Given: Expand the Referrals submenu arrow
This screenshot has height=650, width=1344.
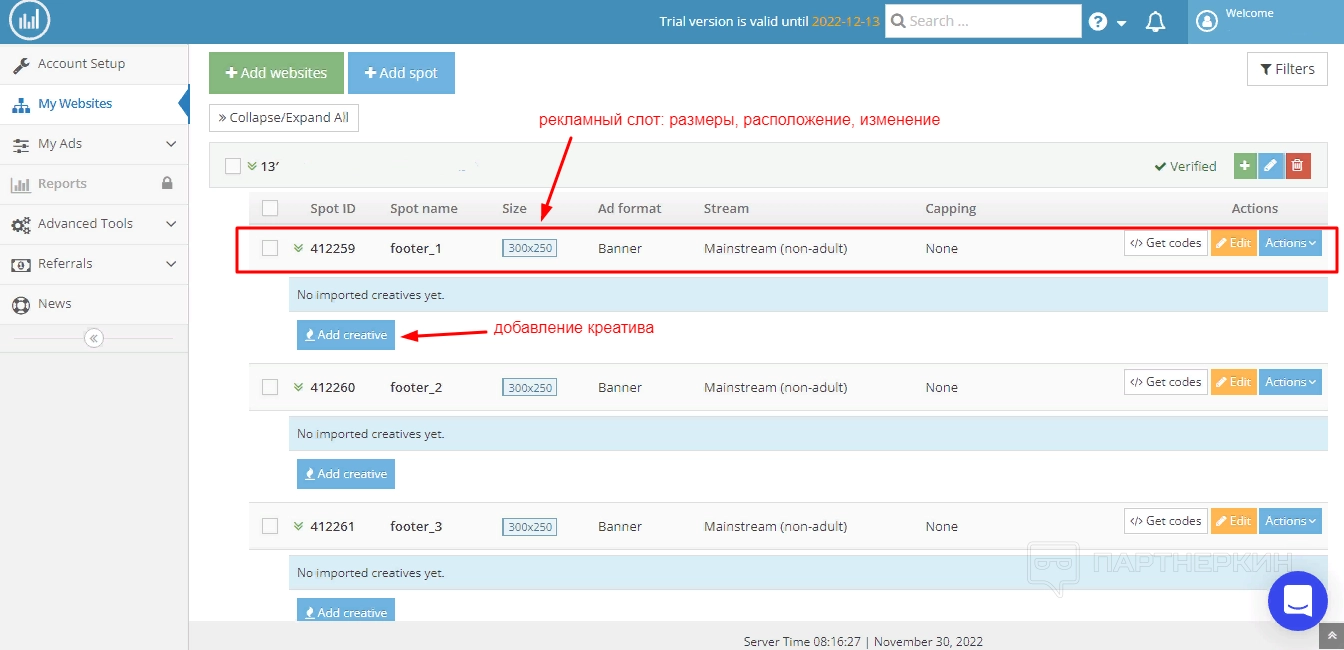Looking at the screenshot, I should (171, 264).
